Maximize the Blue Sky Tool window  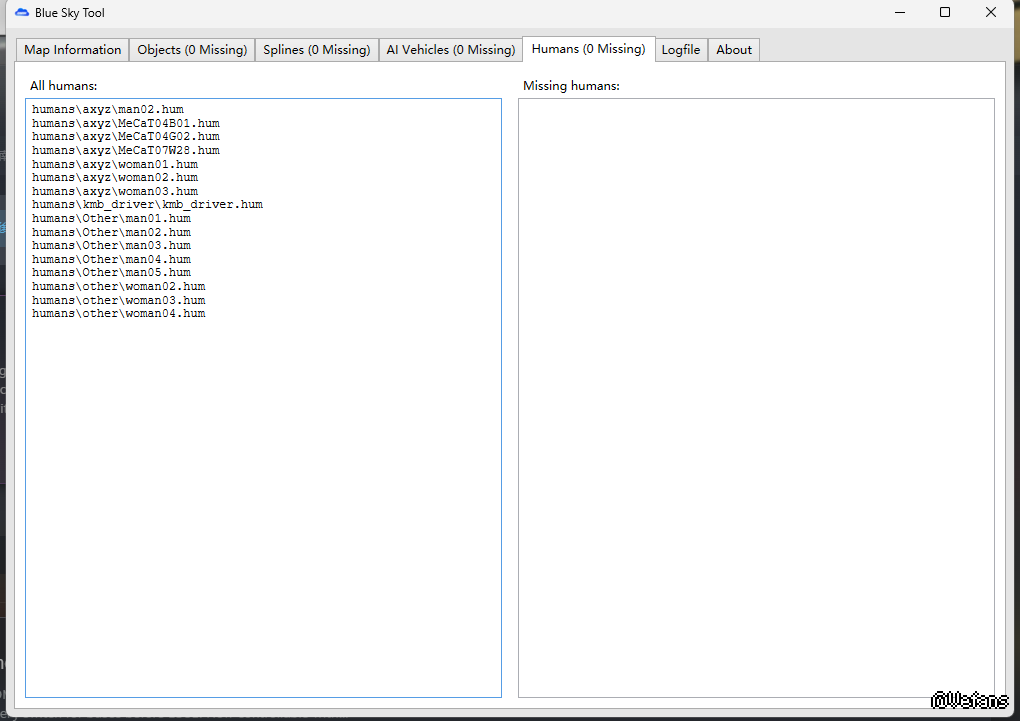945,13
